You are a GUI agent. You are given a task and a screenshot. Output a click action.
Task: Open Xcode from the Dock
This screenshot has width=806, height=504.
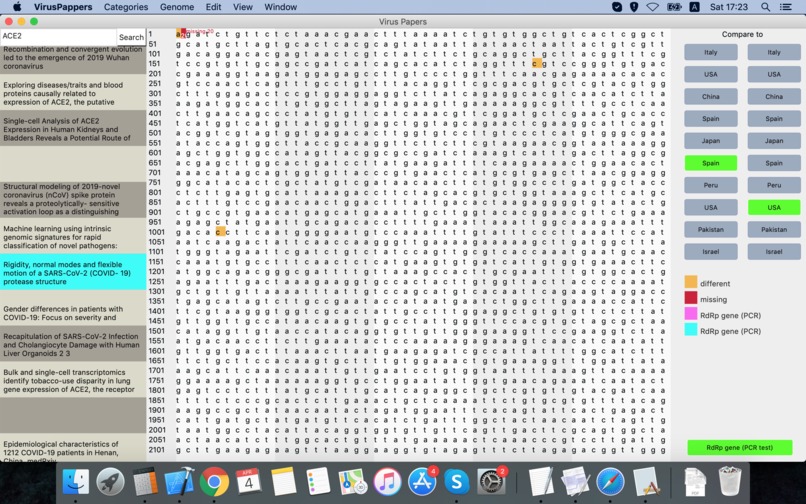(179, 482)
